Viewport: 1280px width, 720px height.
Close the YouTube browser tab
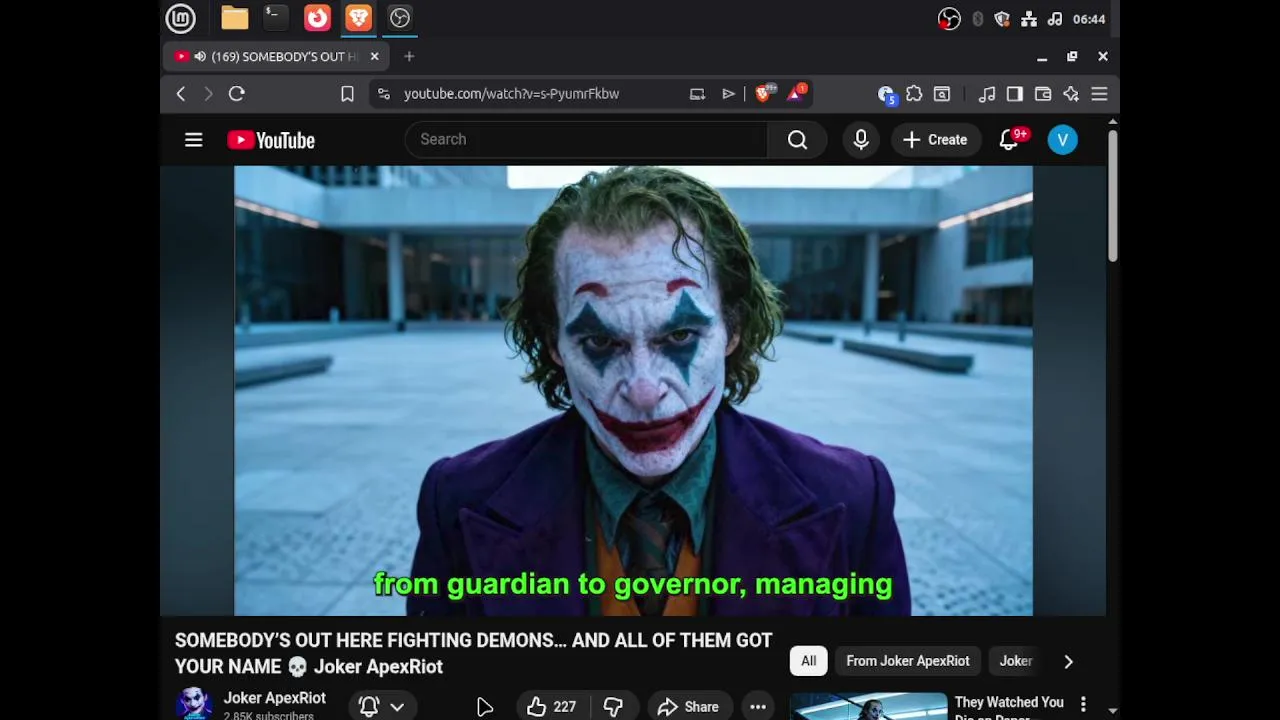pyautogui.click(x=374, y=57)
